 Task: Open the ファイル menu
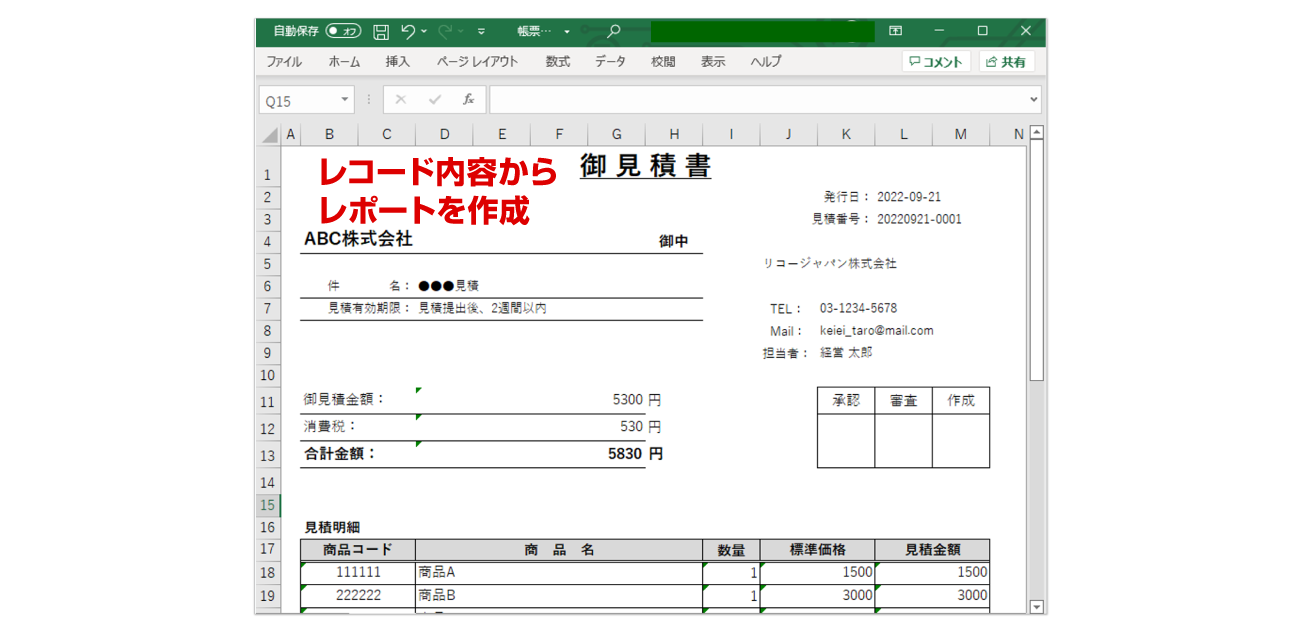click(x=284, y=61)
